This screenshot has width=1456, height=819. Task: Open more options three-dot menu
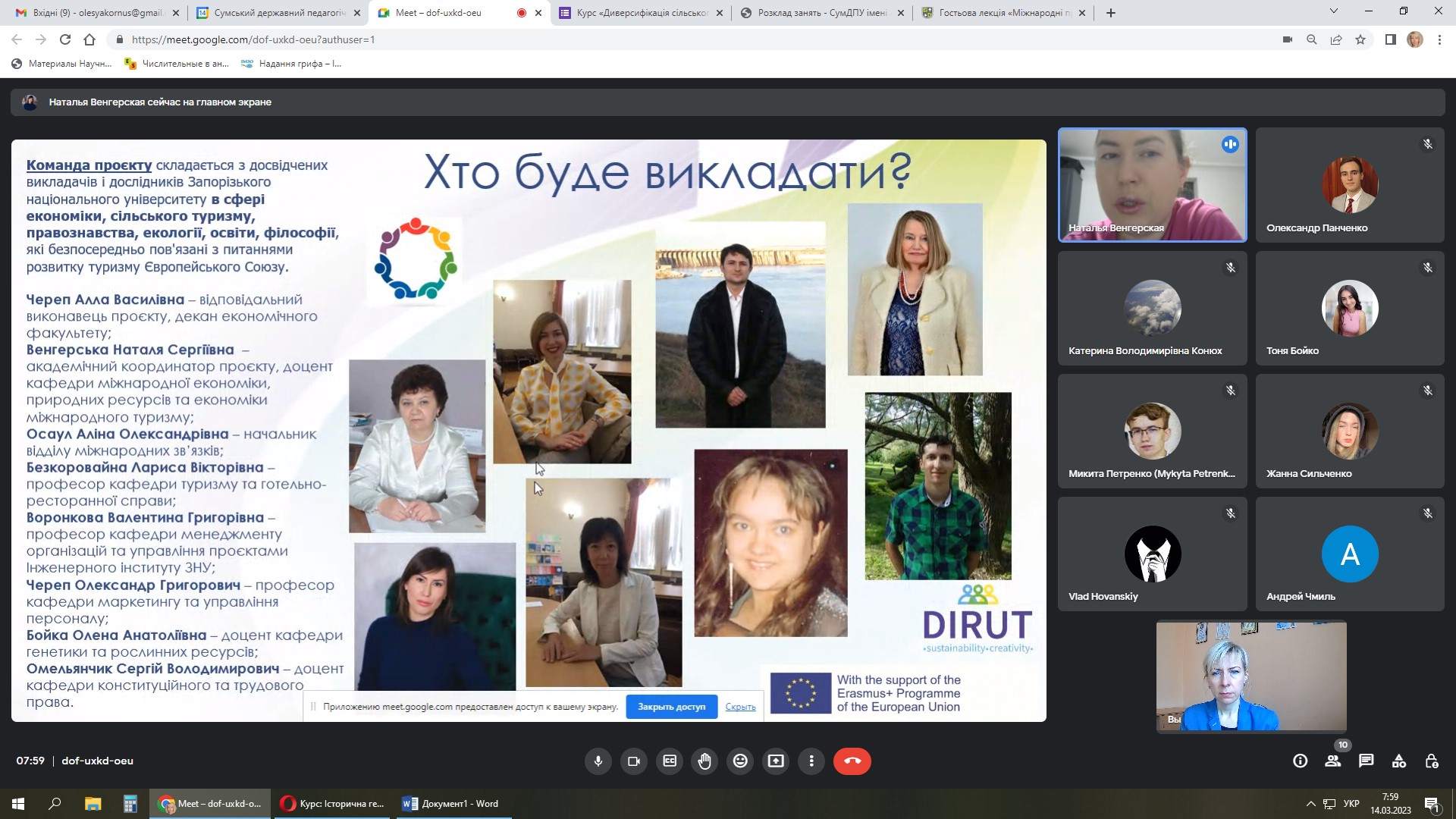[x=811, y=761]
